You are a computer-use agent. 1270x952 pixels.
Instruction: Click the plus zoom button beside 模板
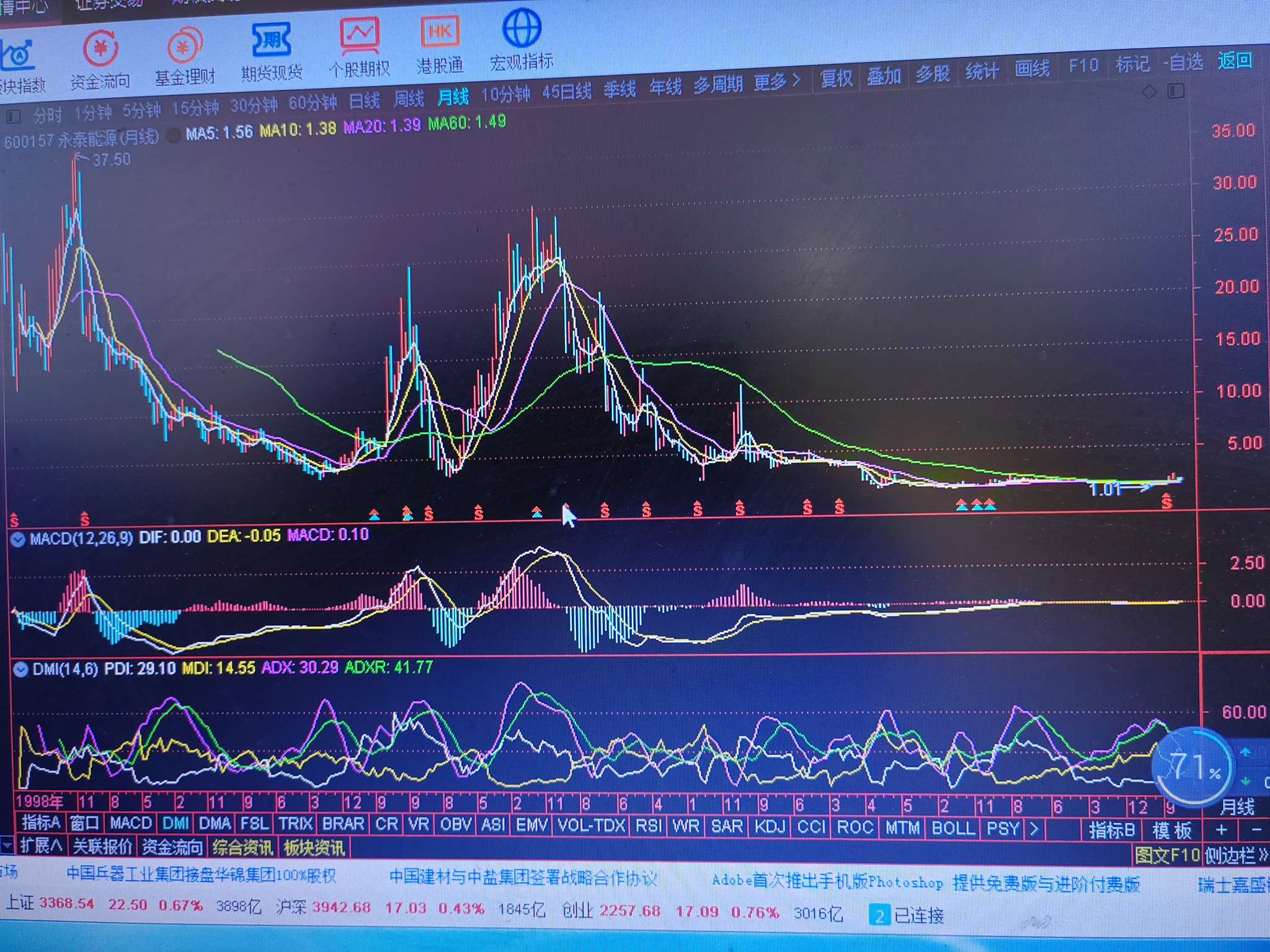pos(1221,830)
